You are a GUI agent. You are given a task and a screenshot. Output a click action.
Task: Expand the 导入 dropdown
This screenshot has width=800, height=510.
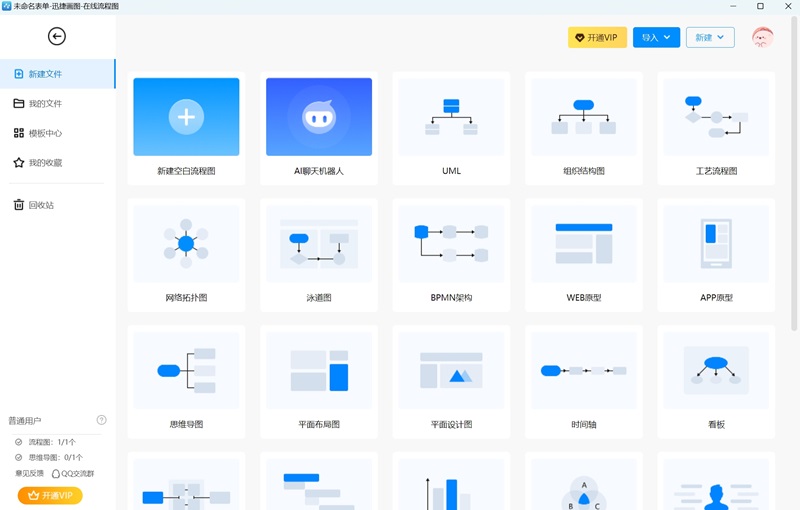pos(656,37)
